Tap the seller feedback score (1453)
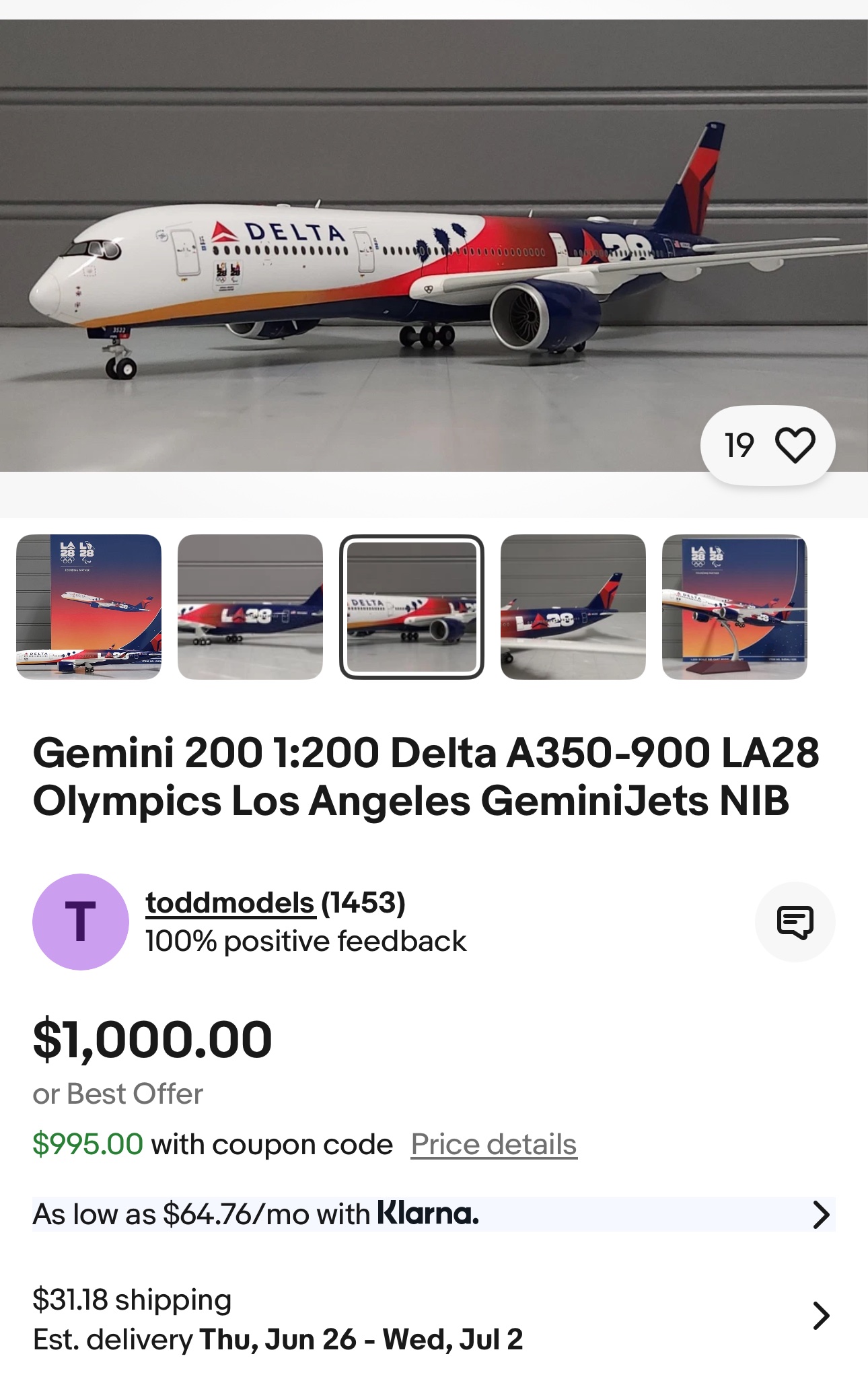The image size is (868, 1381). coord(363,903)
